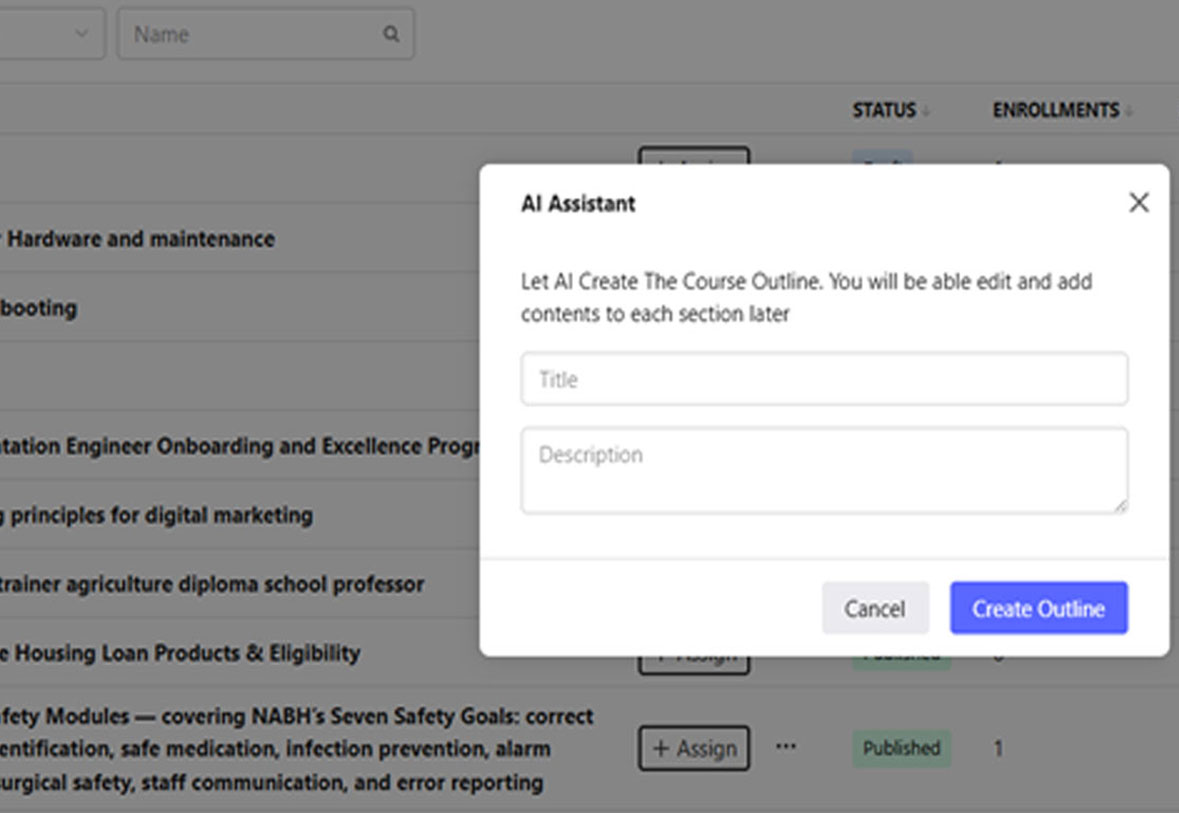The height and width of the screenshot is (813, 1179).
Task: Click Published badge on Safety Modules row
Action: pyautogui.click(x=901, y=748)
